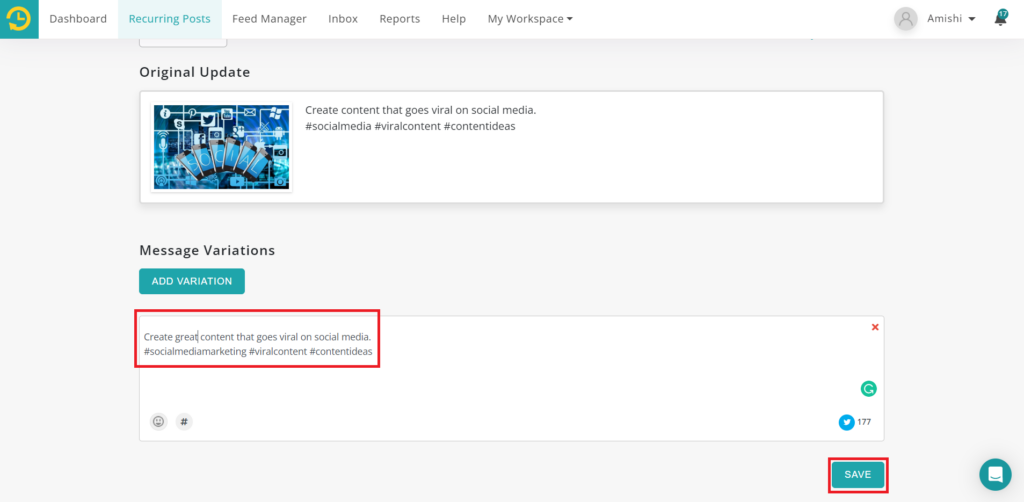Click the RecurPost clock logo

point(19,19)
